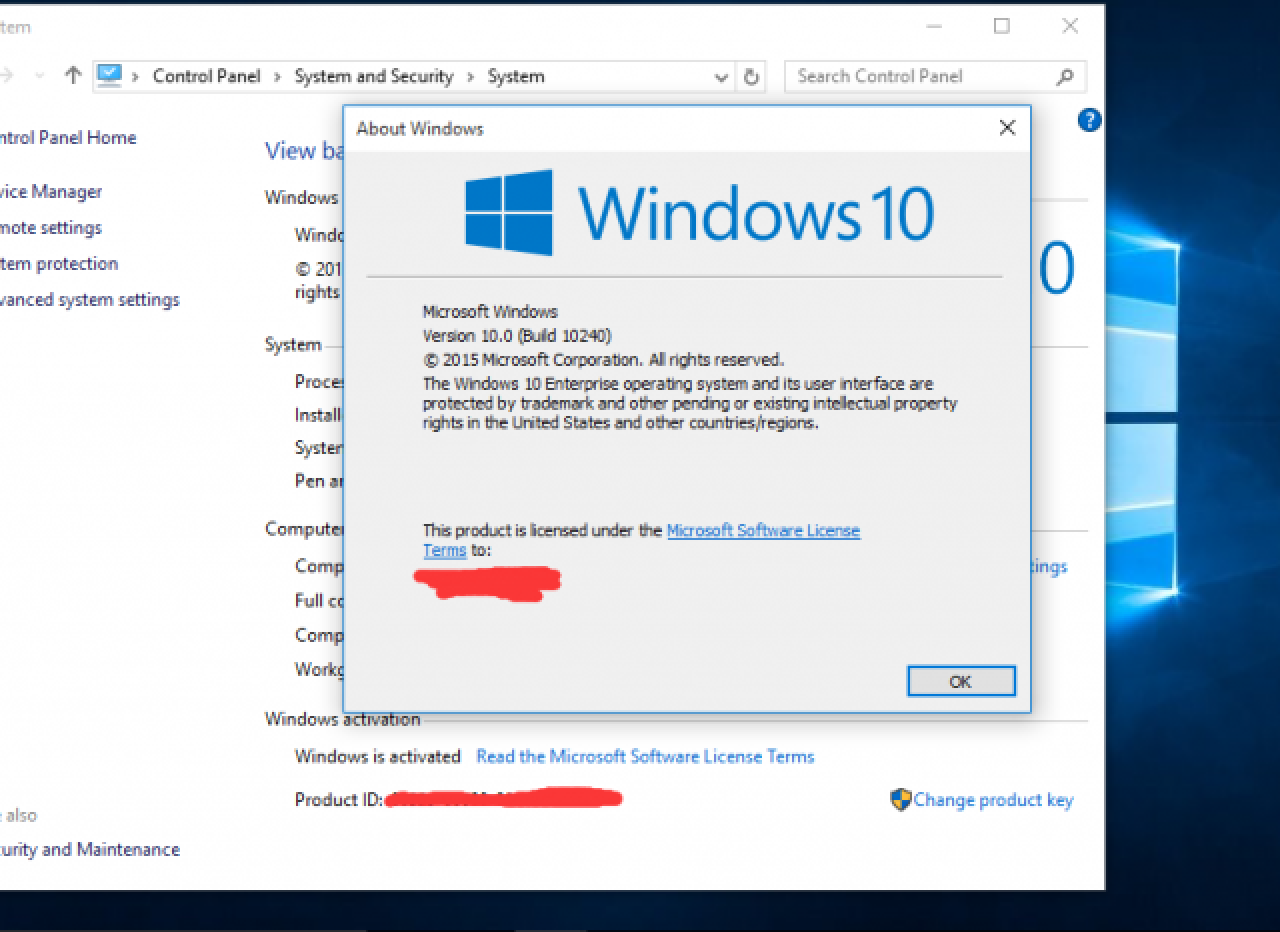1280x932 pixels.
Task: Click the Up arrow navigation button
Action: 72,76
